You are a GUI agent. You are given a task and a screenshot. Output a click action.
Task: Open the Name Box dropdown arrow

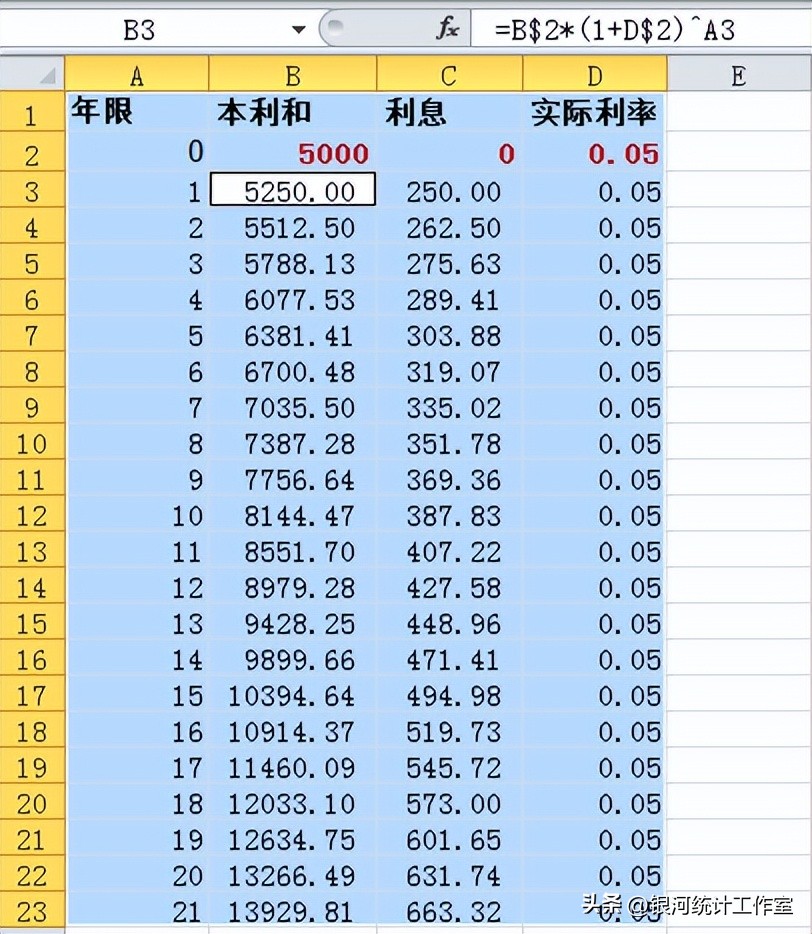pos(298,28)
